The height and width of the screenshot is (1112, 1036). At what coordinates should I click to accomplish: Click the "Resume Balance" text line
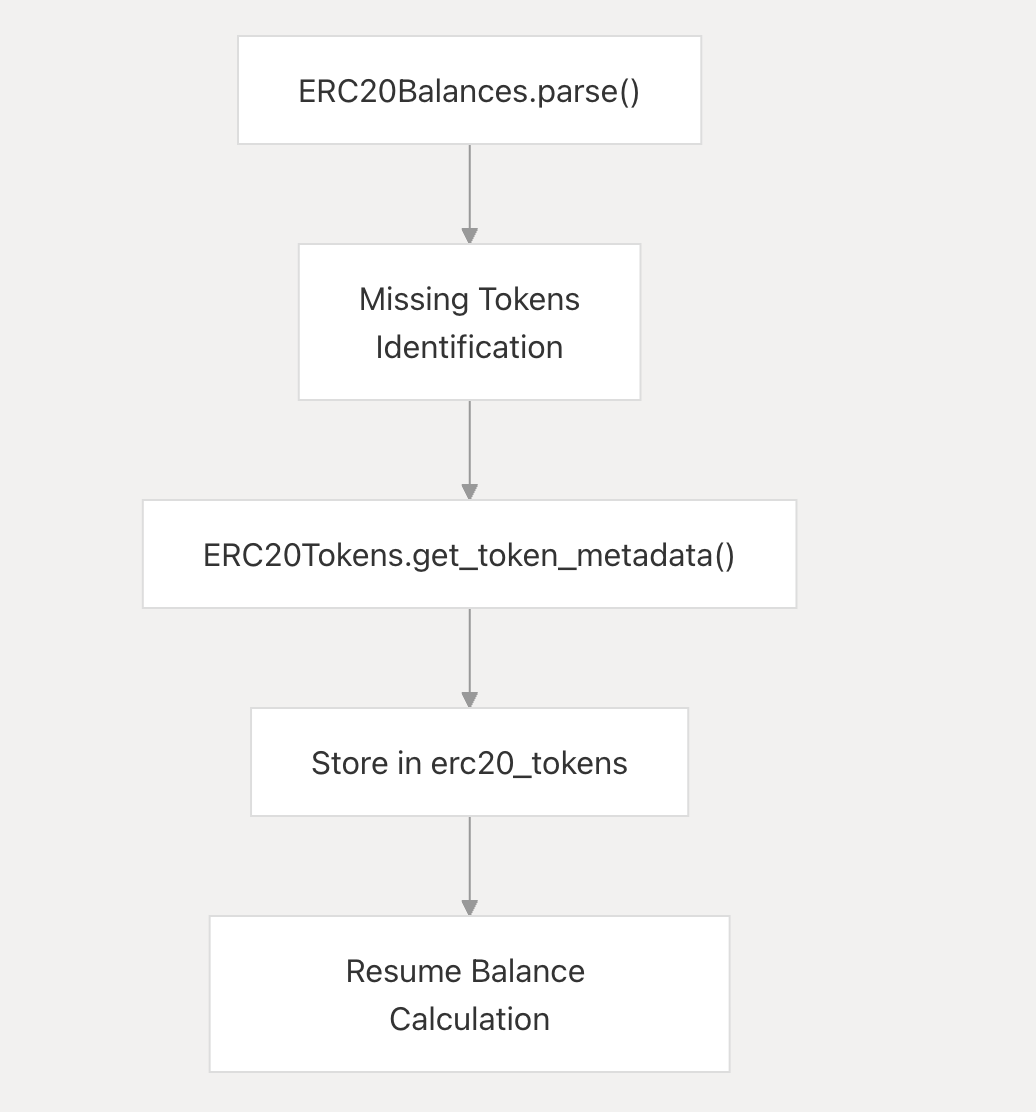coord(465,971)
